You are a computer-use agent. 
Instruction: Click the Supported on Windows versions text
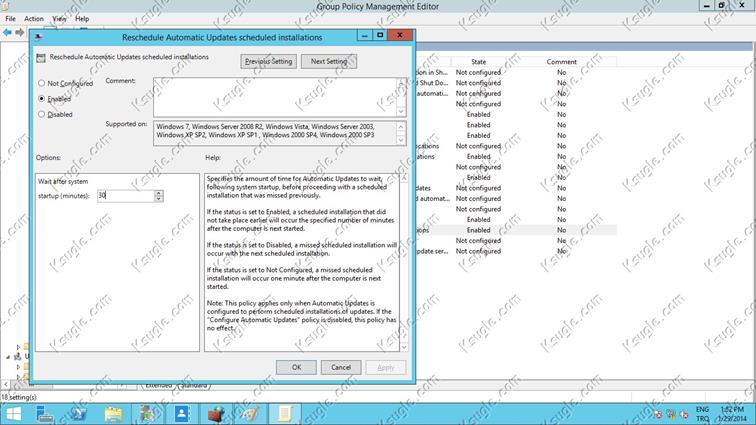(x=265, y=131)
